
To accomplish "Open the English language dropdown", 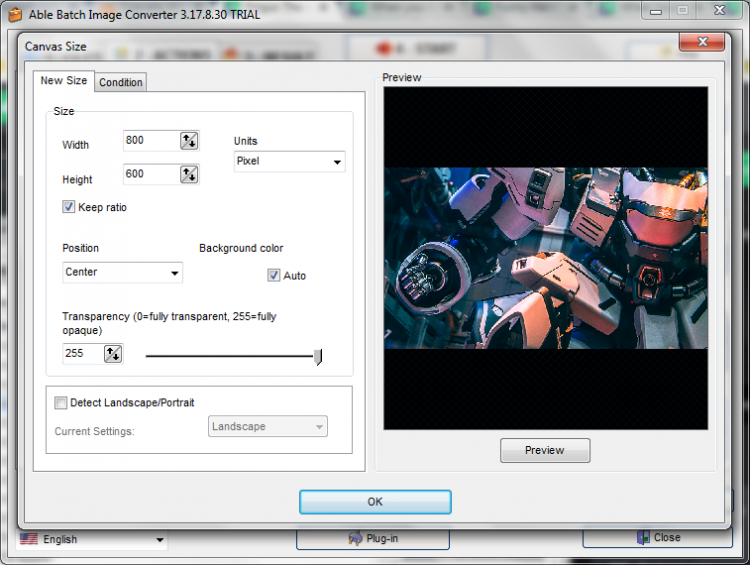I will coord(92,539).
